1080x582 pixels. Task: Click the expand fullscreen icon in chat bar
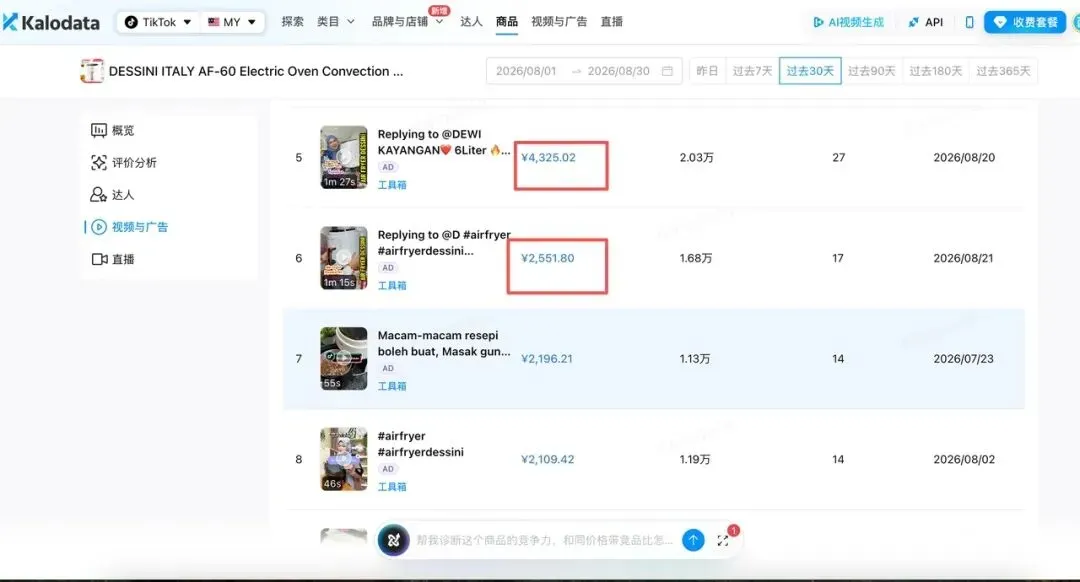pyautogui.click(x=723, y=541)
